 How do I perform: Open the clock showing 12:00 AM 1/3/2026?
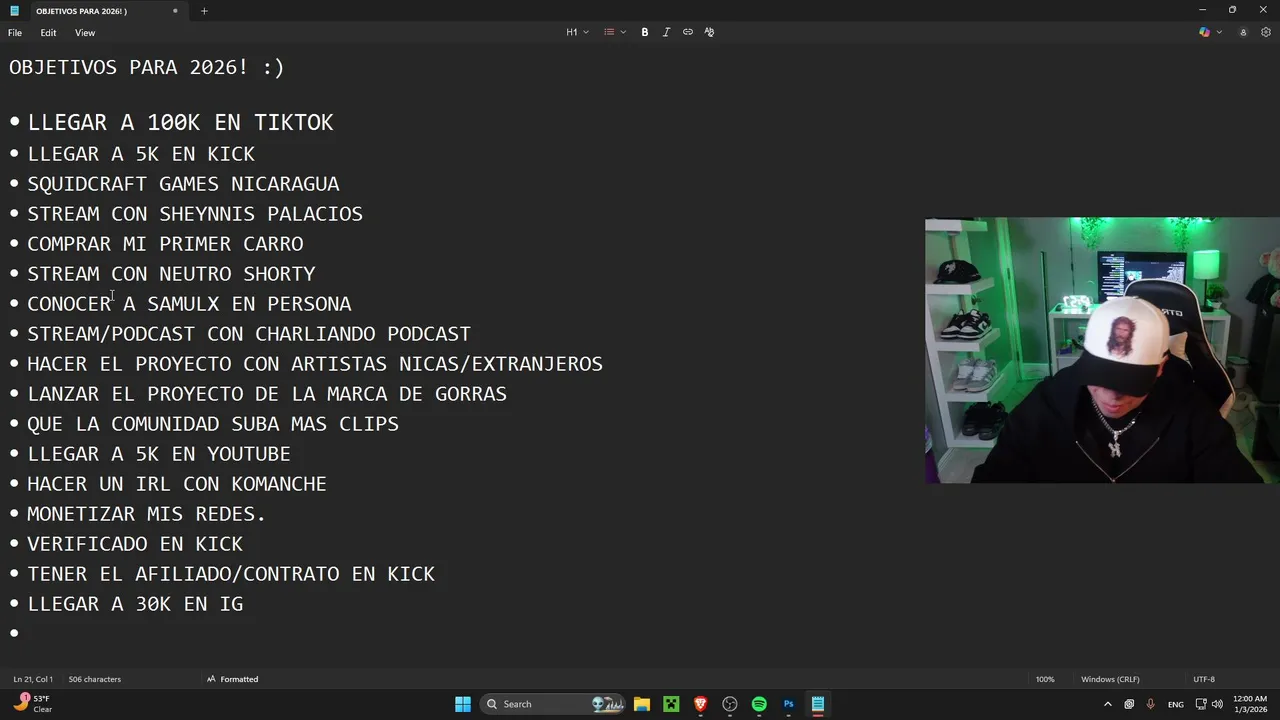1250,704
